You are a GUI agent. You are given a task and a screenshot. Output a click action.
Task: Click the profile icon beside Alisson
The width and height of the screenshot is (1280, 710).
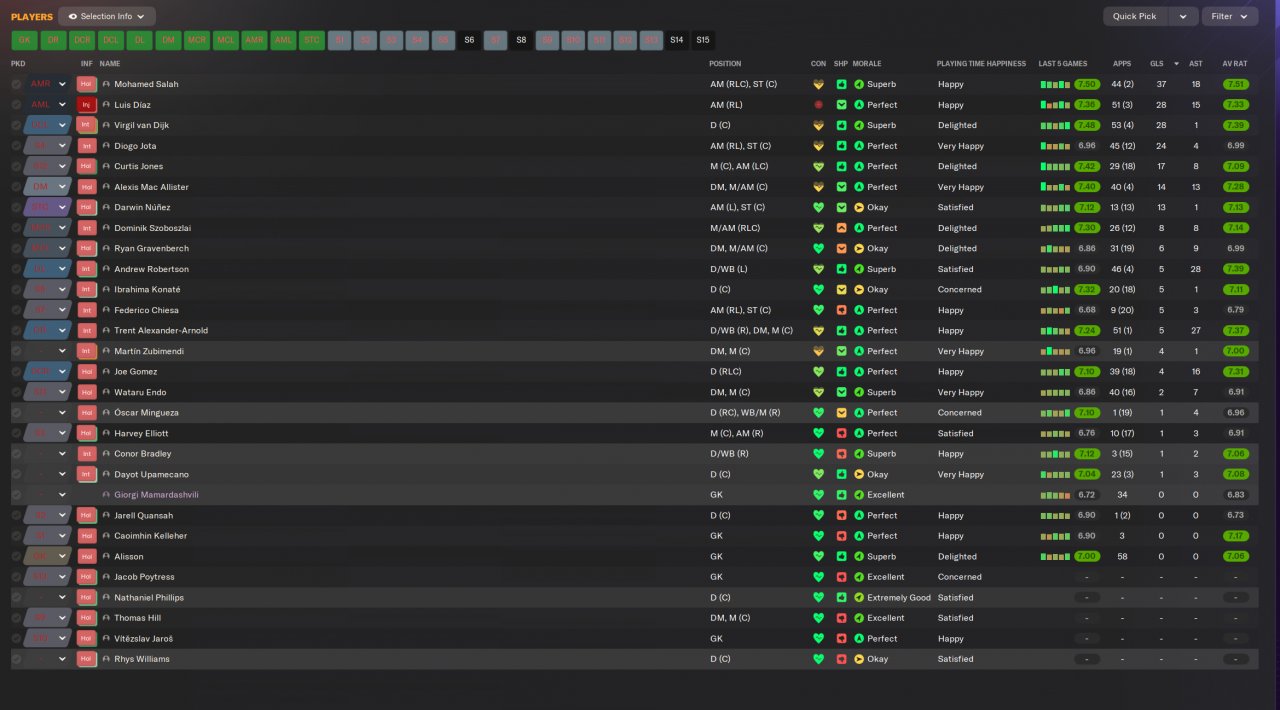[x=106, y=556]
